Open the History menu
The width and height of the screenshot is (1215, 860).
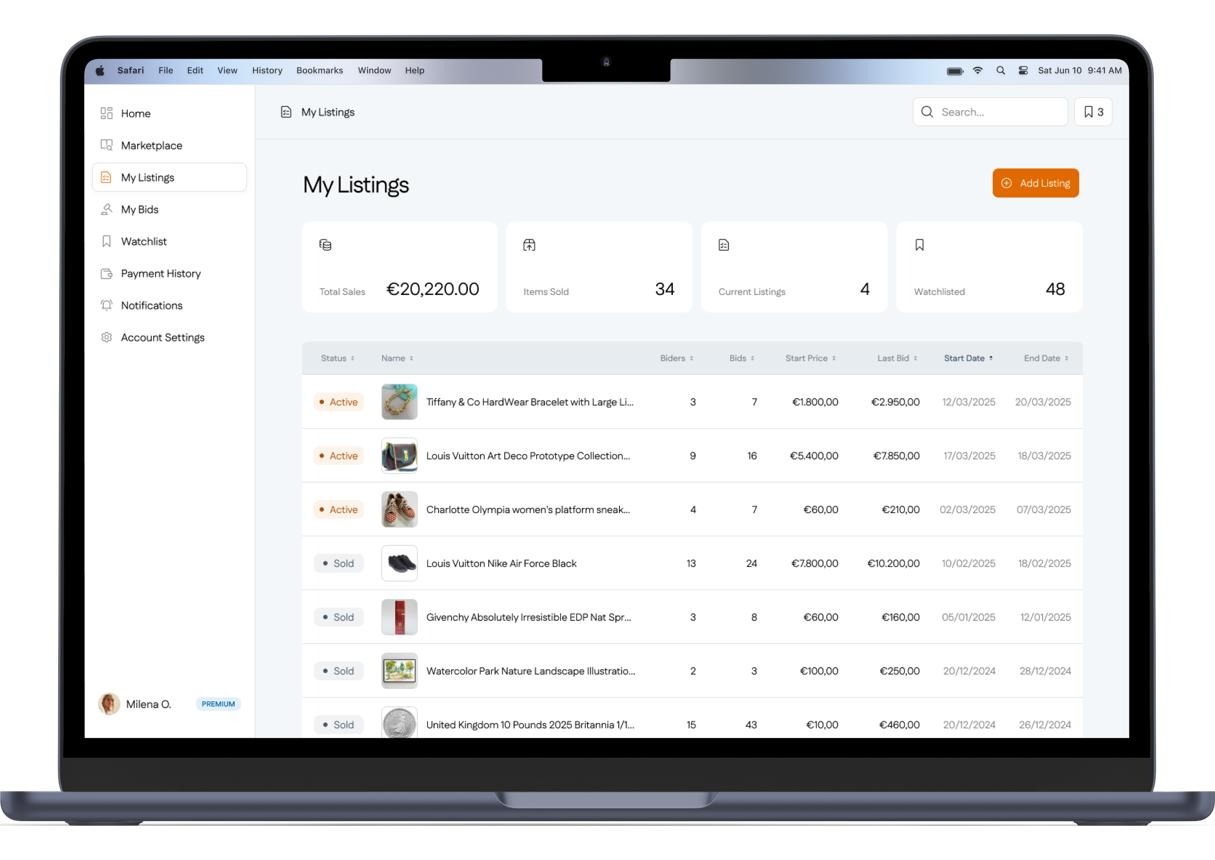pyautogui.click(x=267, y=70)
